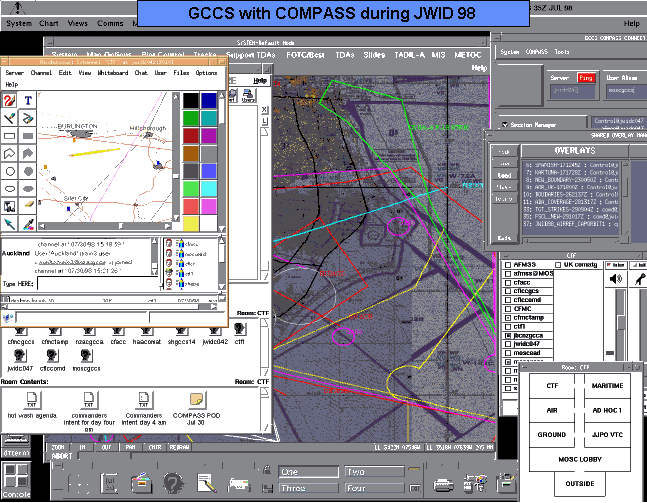Open the COMPASS POD Jul 30 note

(196, 409)
